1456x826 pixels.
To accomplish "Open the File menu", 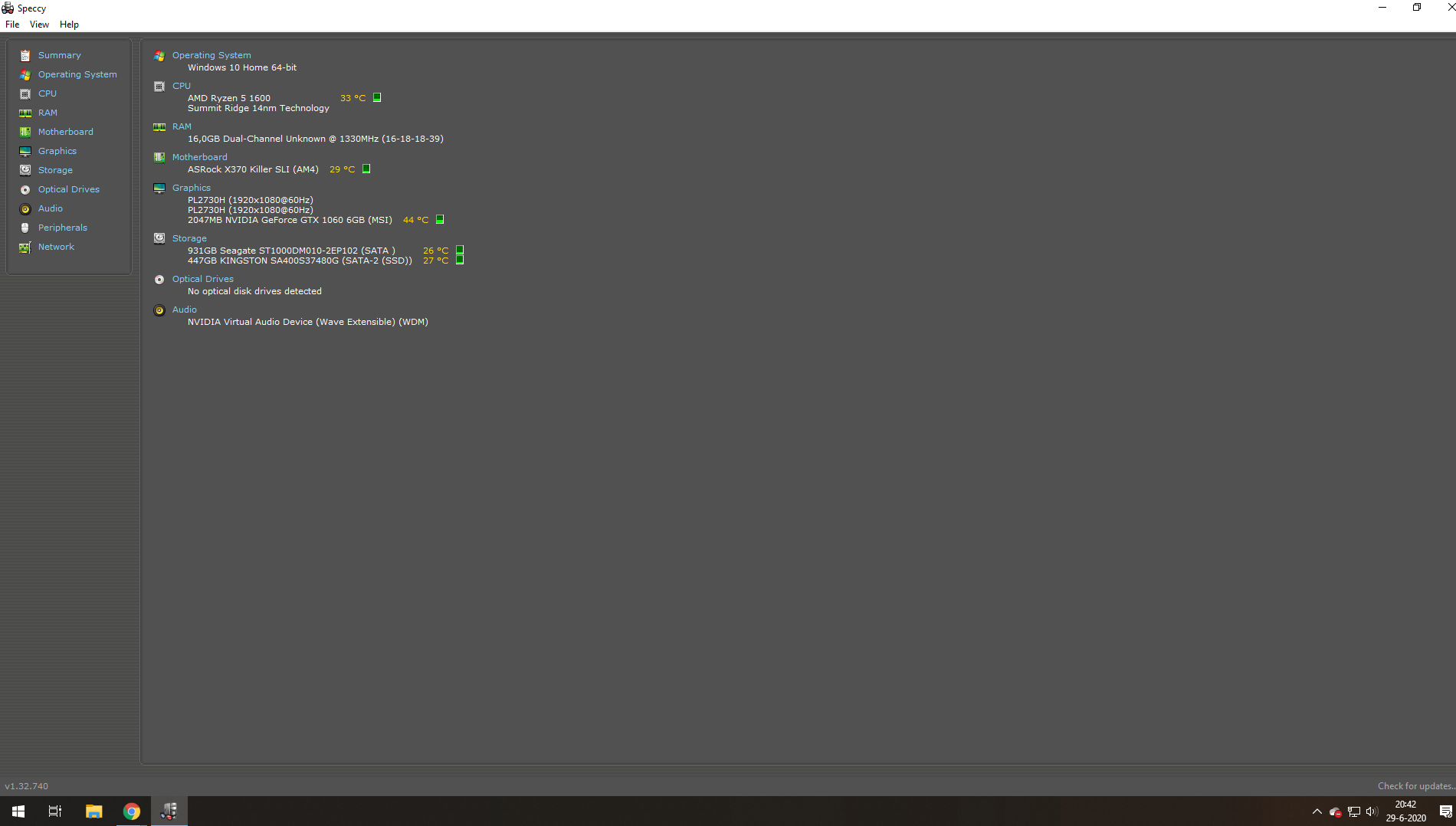I will click(12, 25).
